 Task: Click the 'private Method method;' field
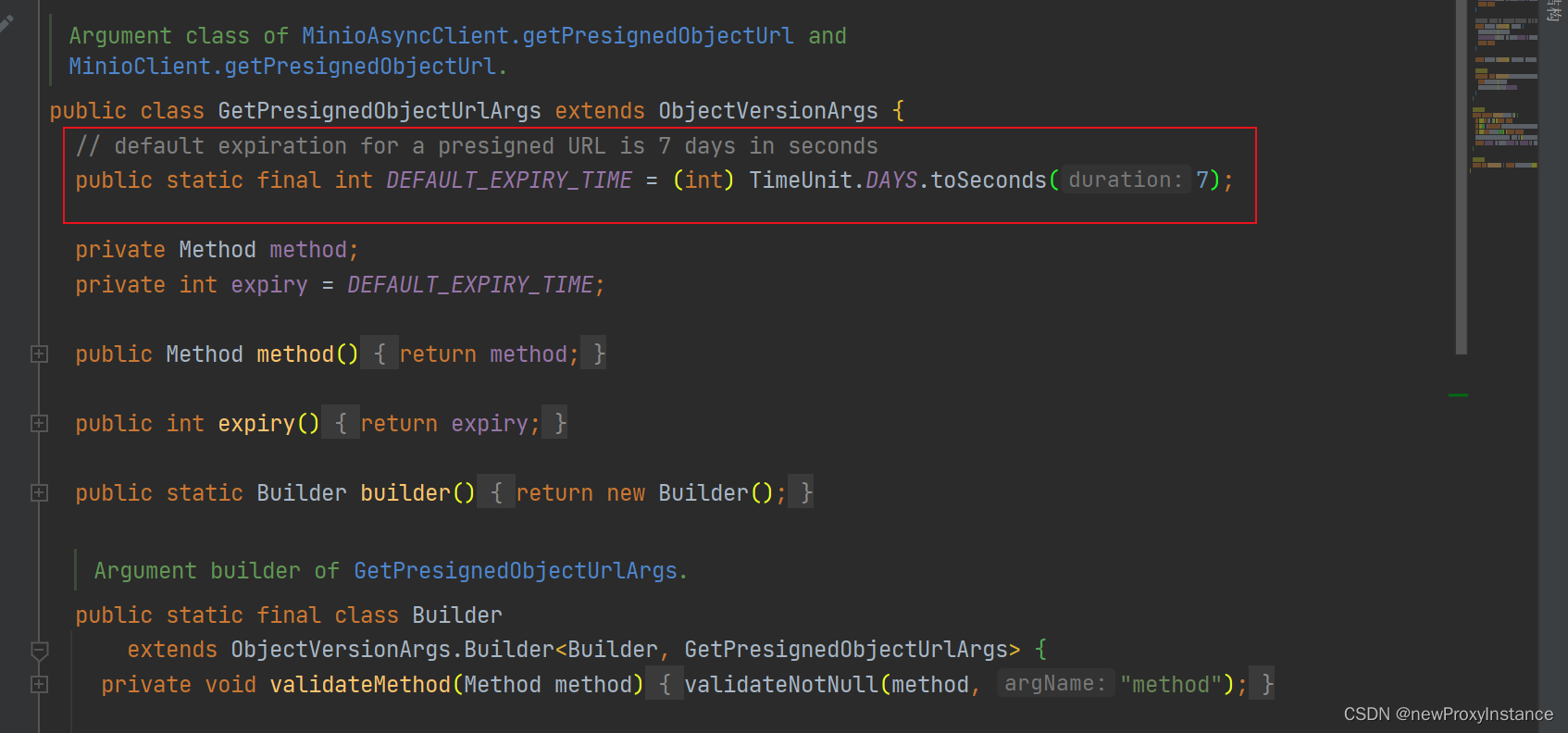point(217,250)
